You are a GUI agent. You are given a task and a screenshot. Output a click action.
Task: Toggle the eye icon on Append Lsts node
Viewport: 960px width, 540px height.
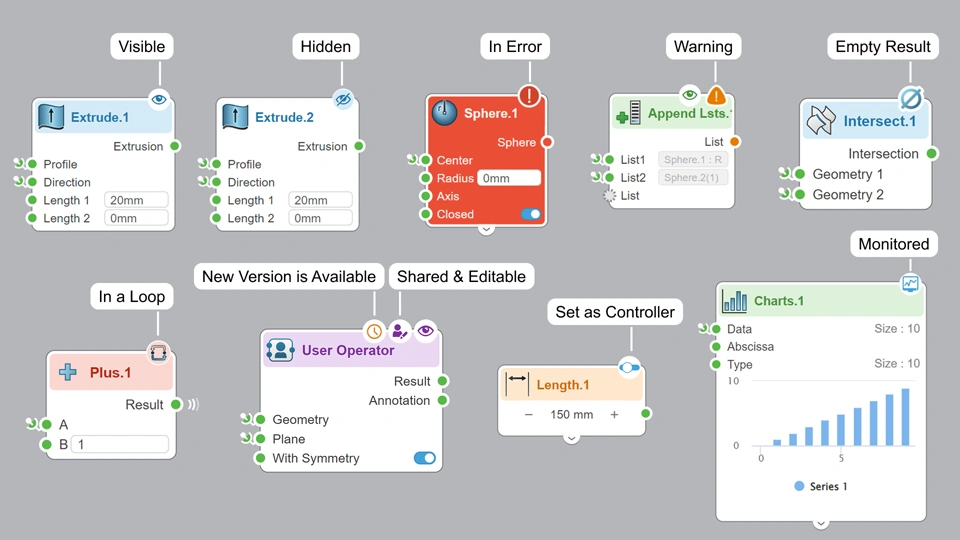[x=690, y=94]
